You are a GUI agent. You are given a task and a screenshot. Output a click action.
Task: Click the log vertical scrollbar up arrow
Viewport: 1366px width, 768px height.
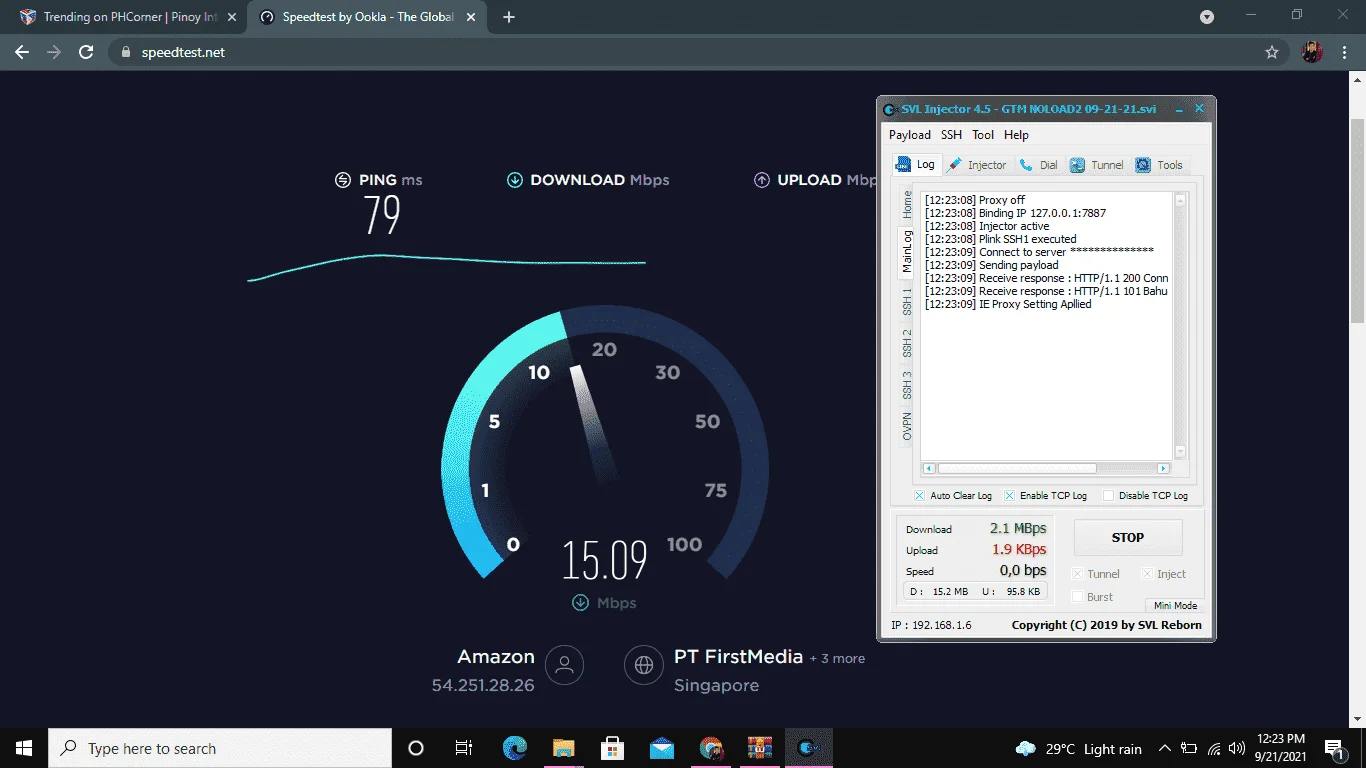[x=1180, y=200]
